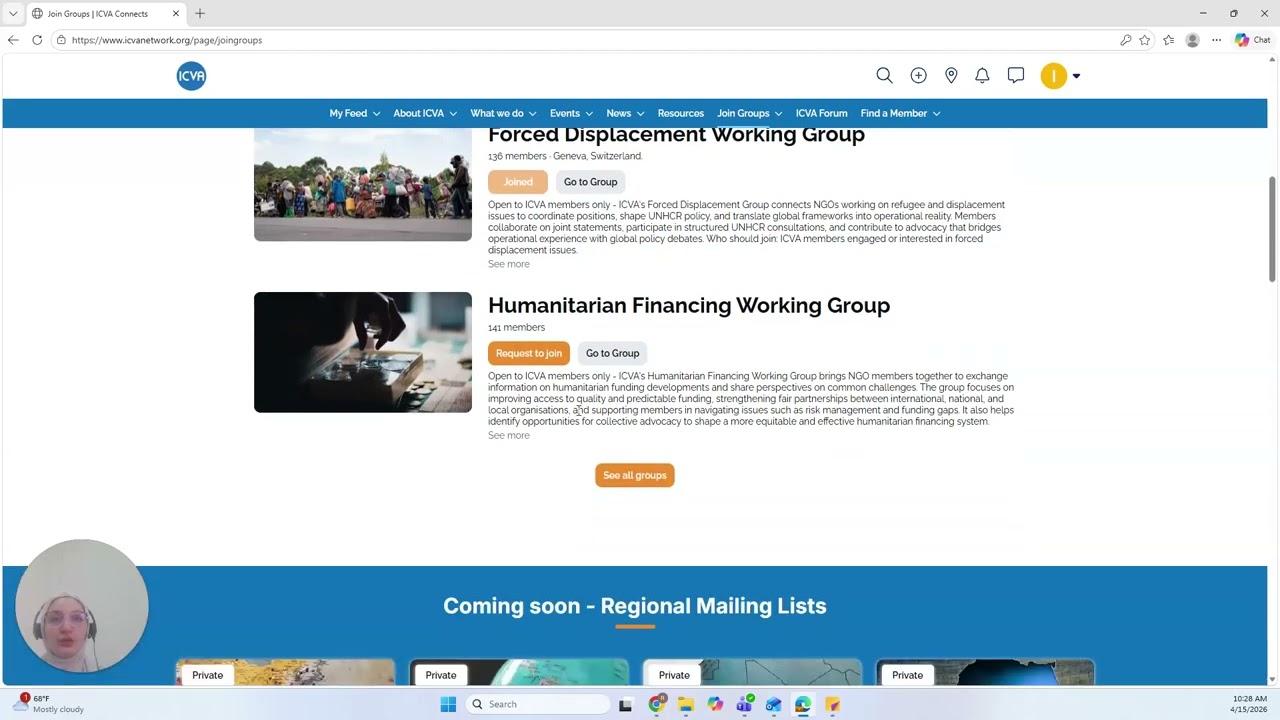The image size is (1280, 720).
Task: Open the Forced Displacement Working Group title
Action: tap(676, 136)
